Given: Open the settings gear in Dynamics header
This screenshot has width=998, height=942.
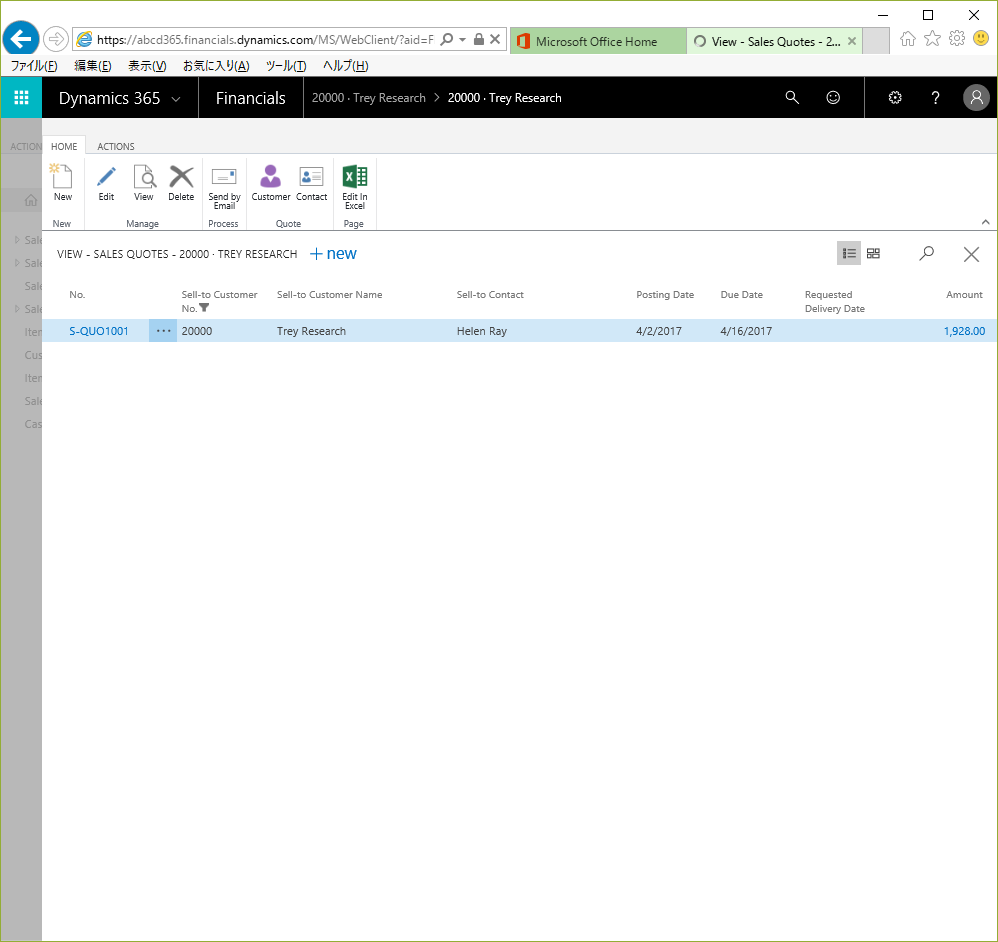Looking at the screenshot, I should (x=895, y=97).
